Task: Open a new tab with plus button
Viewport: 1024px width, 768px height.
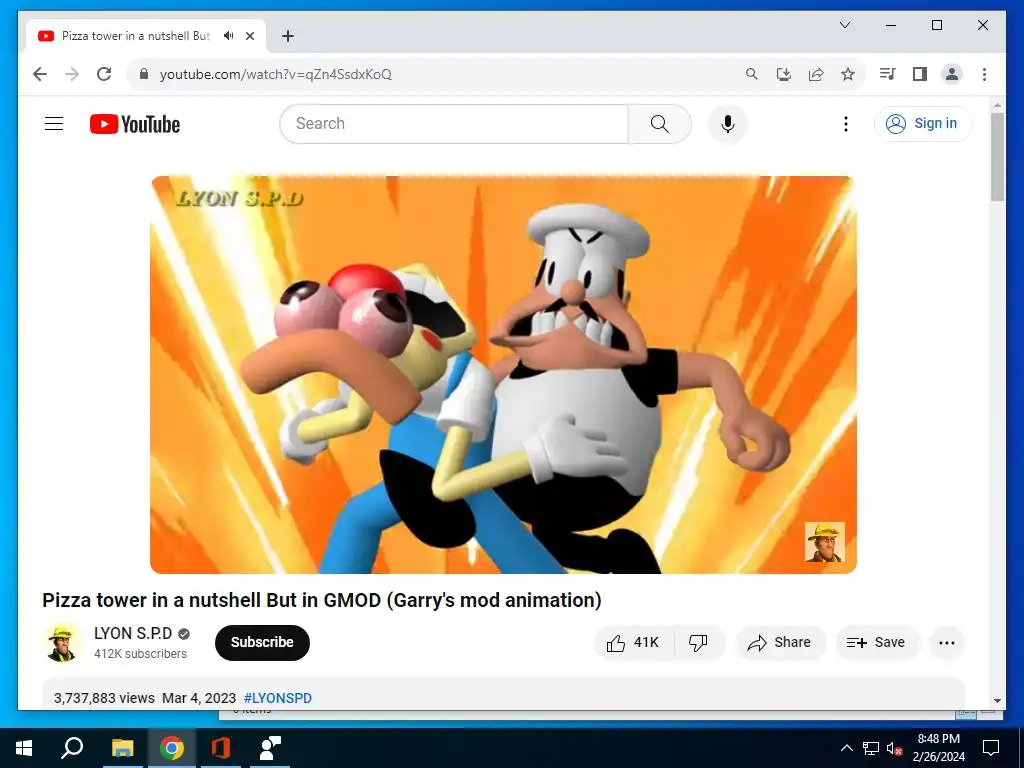Action: [287, 36]
